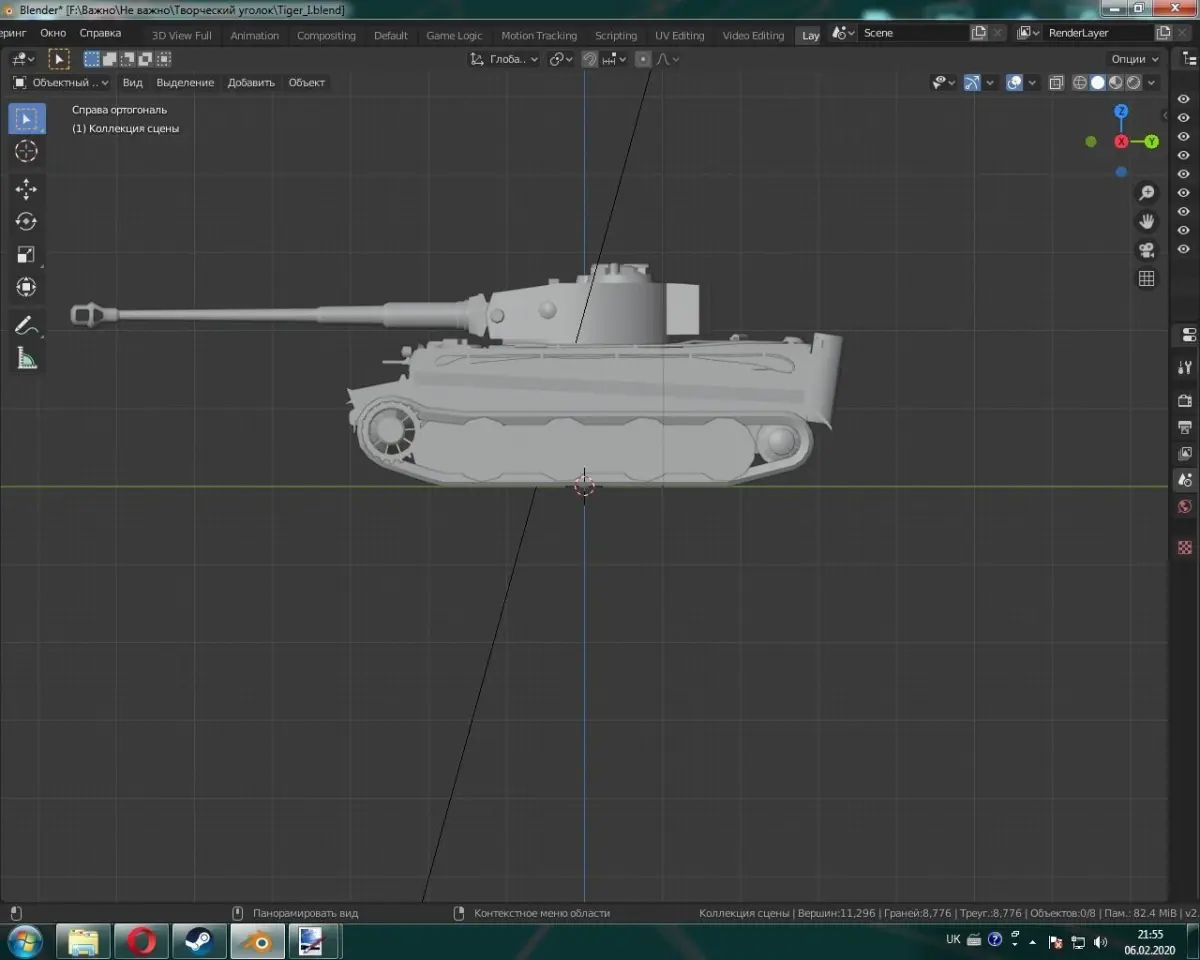Toggle the topmost eye icon in outliner
Image resolution: width=1200 pixels, height=960 pixels.
[x=1184, y=99]
